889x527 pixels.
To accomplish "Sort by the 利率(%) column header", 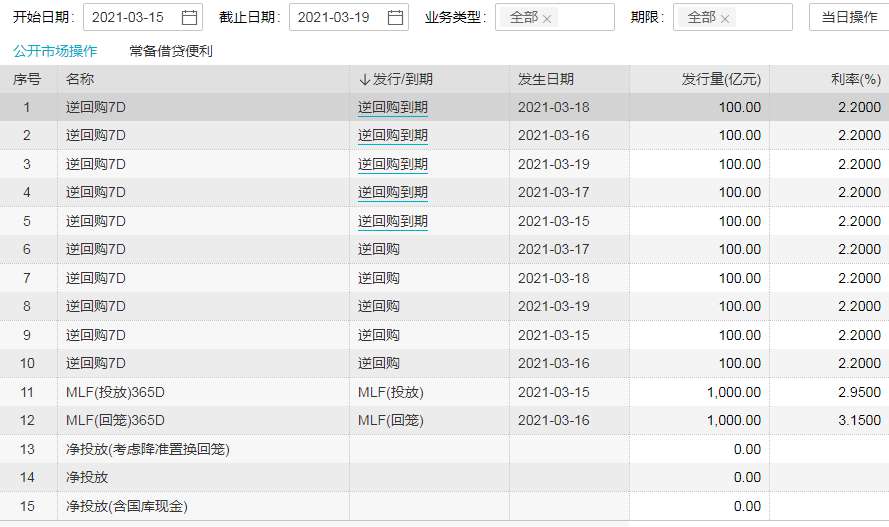I will (855, 80).
